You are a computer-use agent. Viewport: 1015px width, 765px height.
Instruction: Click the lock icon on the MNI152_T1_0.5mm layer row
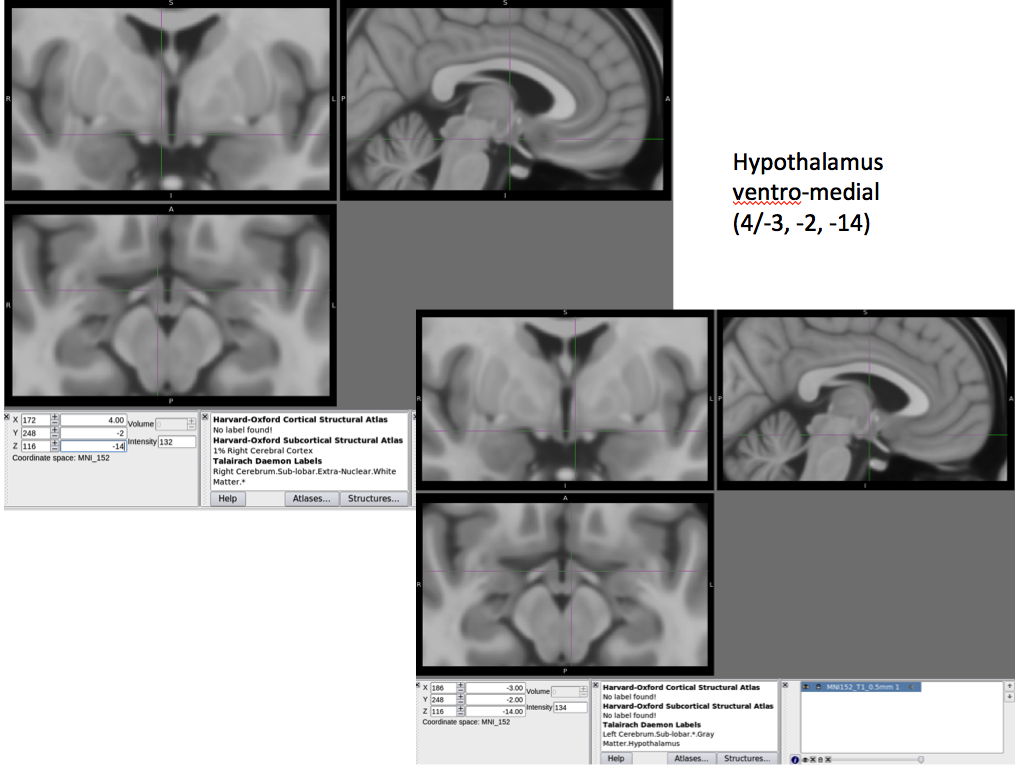point(818,687)
